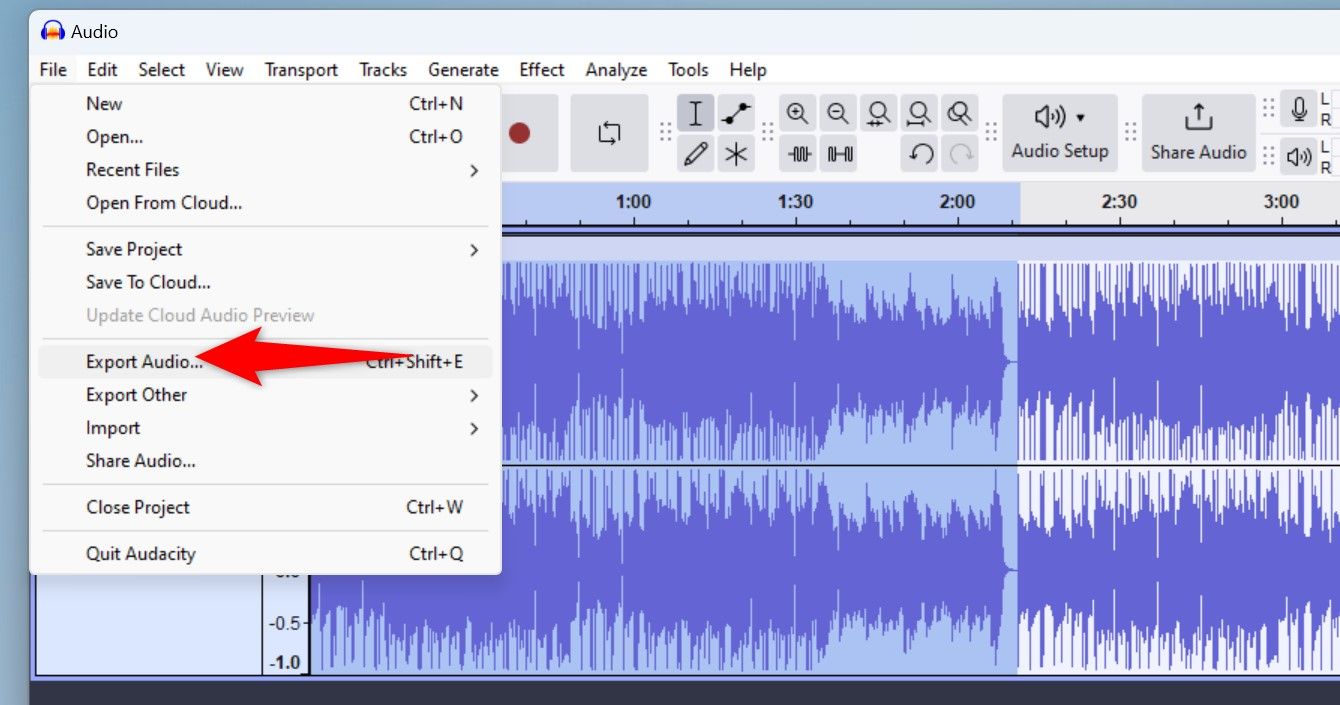Screen dimensions: 1340x705
Task: Open the Effect menu
Action: 540,69
